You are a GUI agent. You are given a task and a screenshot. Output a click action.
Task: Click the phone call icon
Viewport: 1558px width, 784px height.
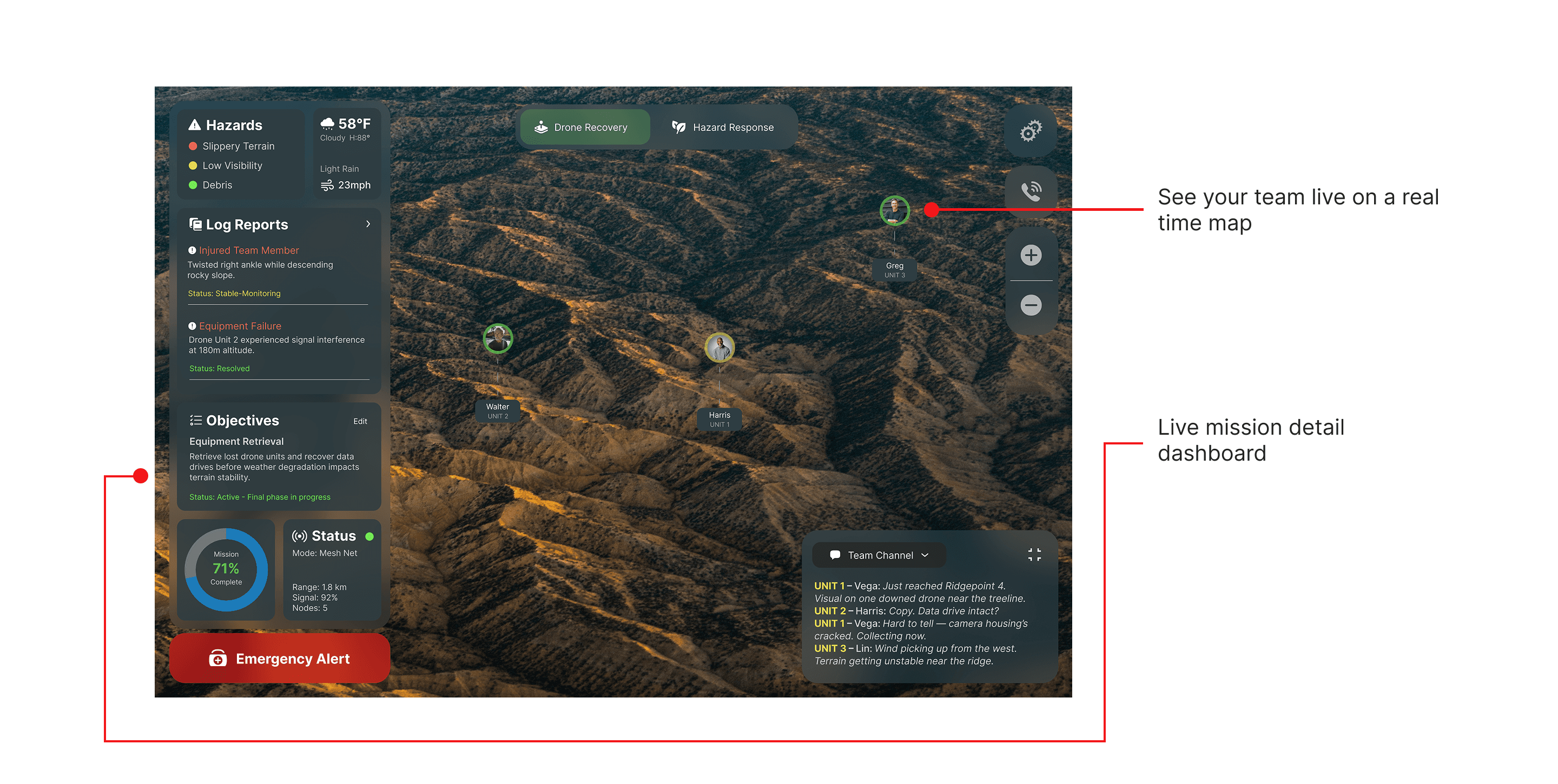pos(1031,191)
